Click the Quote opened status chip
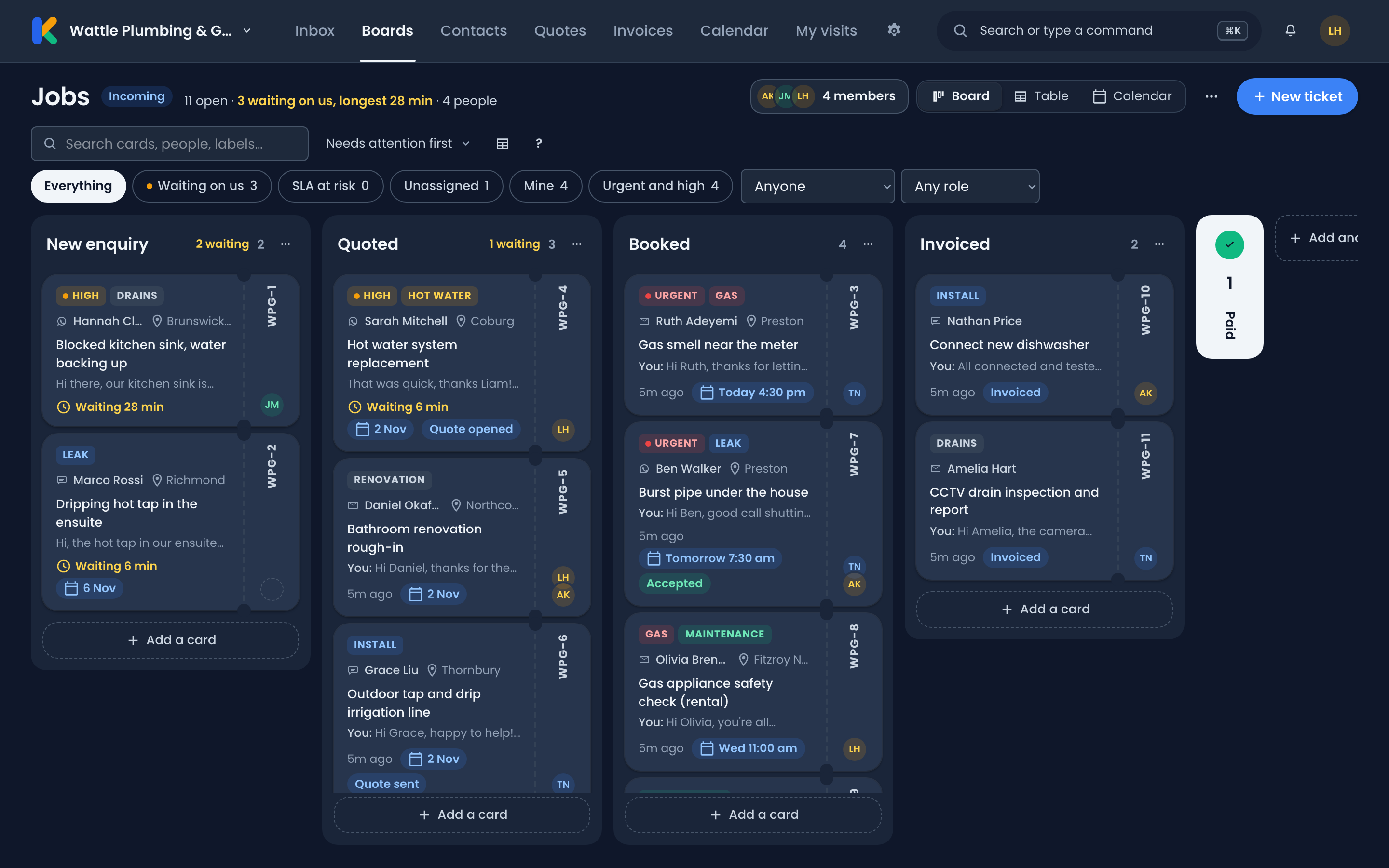This screenshot has height=868, width=1389. click(471, 429)
